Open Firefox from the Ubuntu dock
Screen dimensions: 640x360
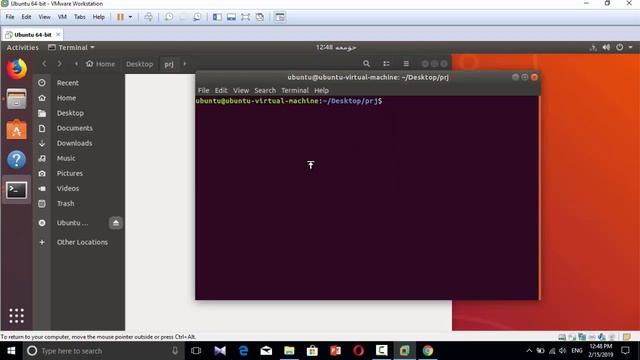pos(16,69)
